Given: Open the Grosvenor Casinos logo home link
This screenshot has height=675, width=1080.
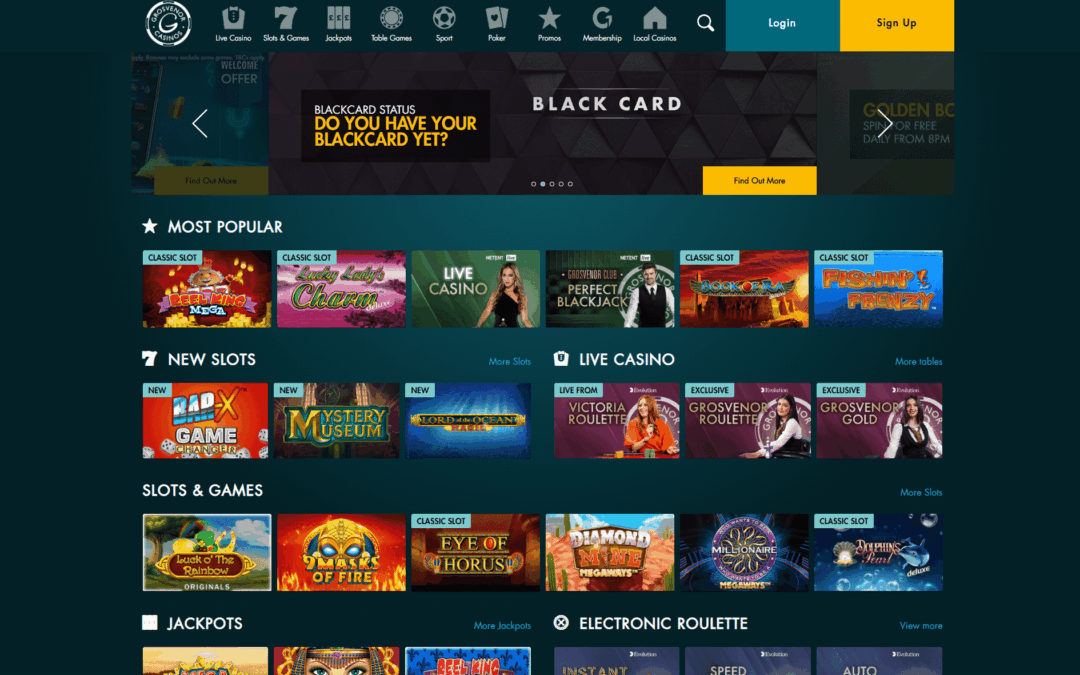Looking at the screenshot, I should click(168, 23).
